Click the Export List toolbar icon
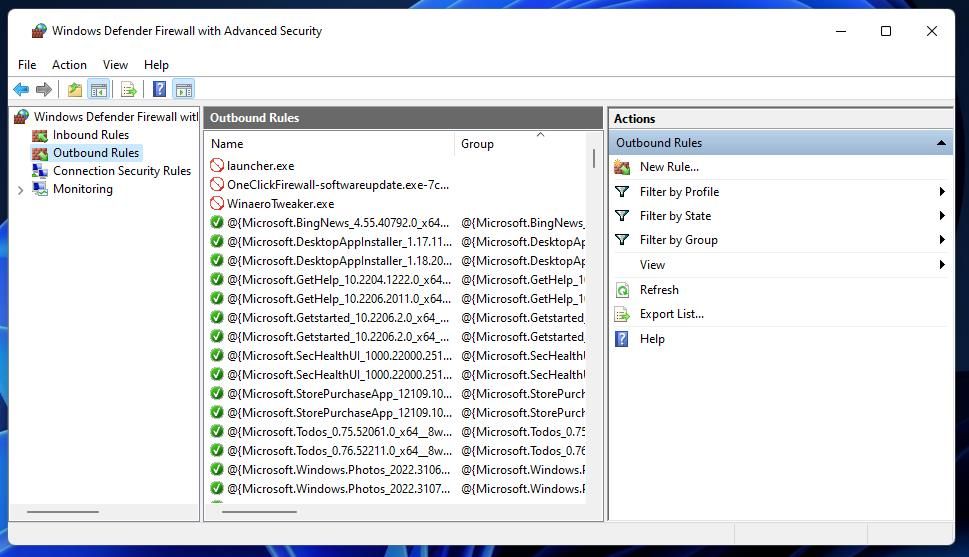The width and height of the screenshot is (969, 557). pyautogui.click(x=129, y=90)
